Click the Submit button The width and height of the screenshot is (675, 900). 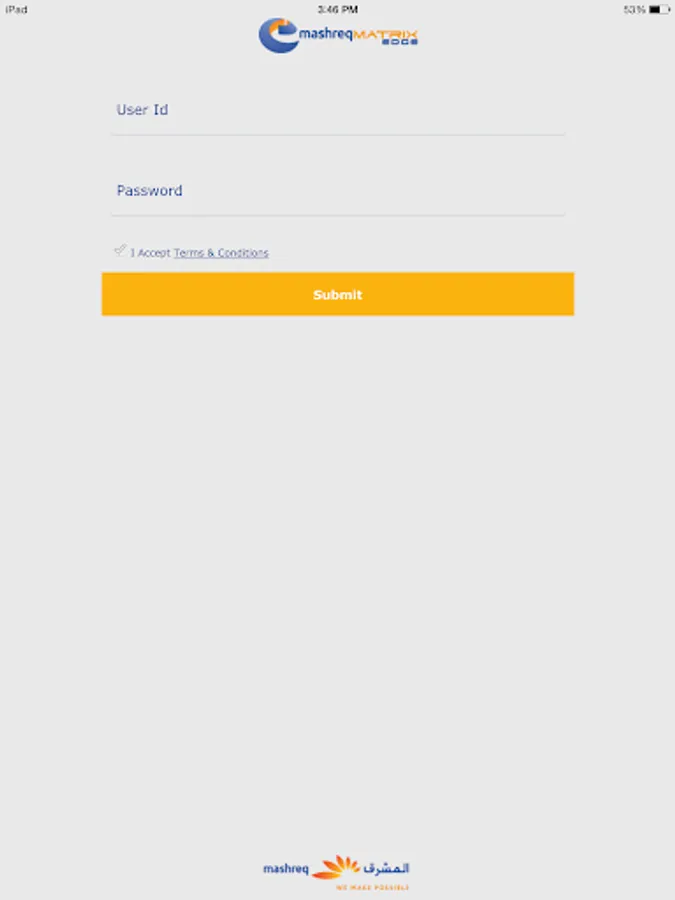click(338, 294)
